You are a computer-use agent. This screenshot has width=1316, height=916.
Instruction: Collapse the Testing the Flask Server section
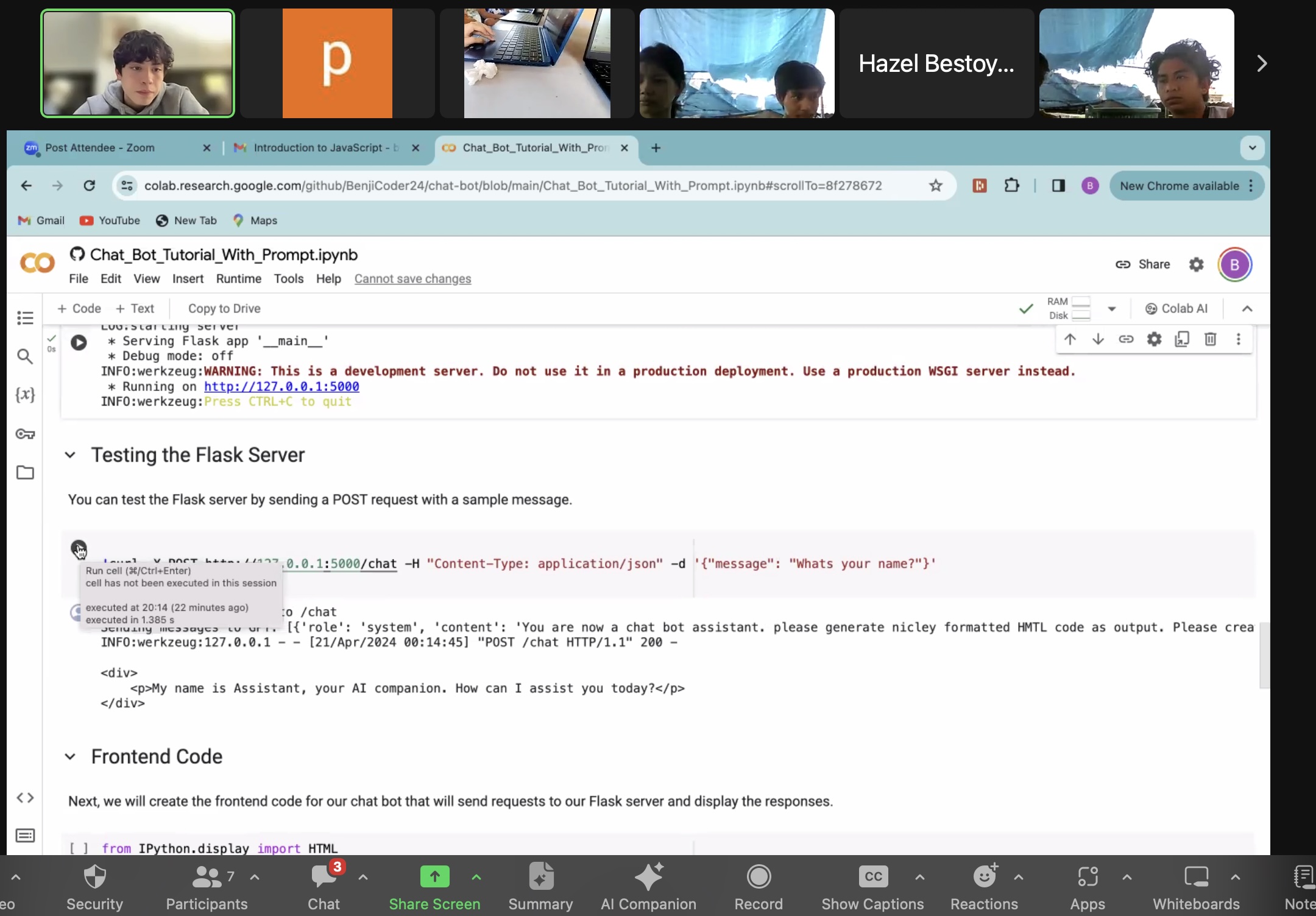coord(70,455)
